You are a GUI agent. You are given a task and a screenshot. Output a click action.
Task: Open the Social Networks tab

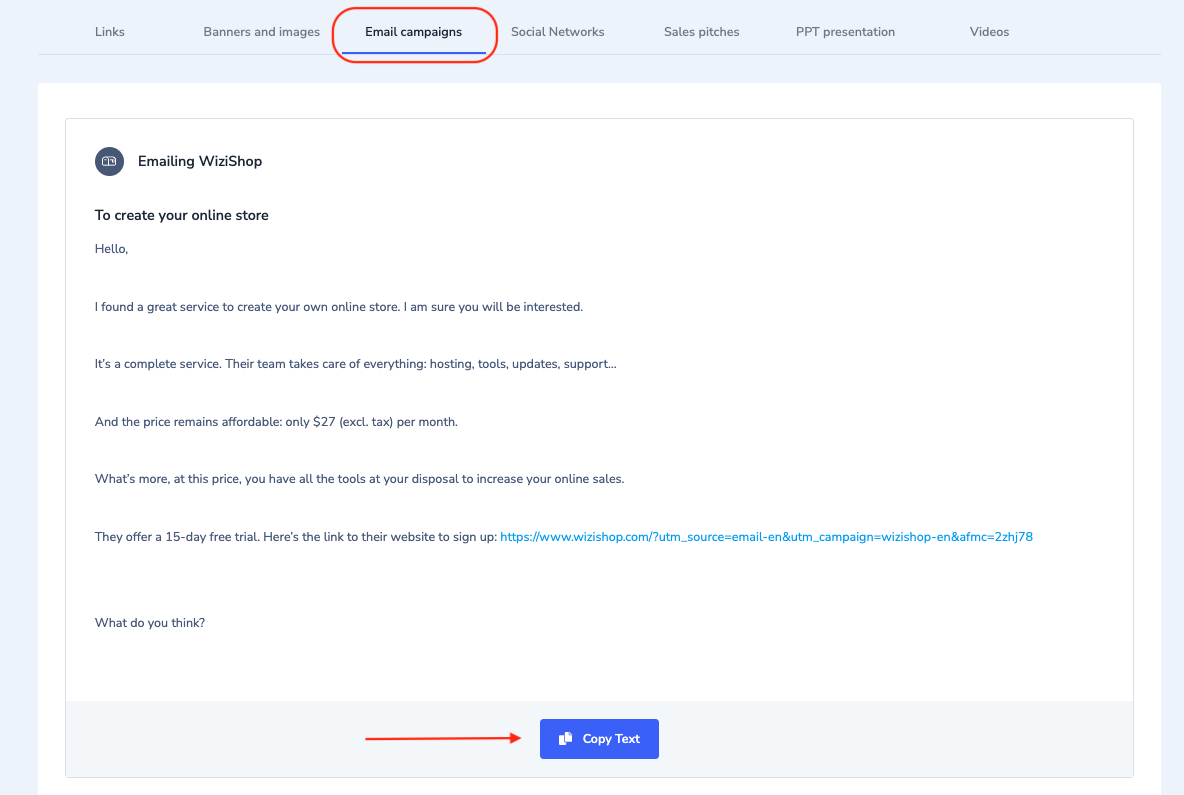tap(557, 32)
